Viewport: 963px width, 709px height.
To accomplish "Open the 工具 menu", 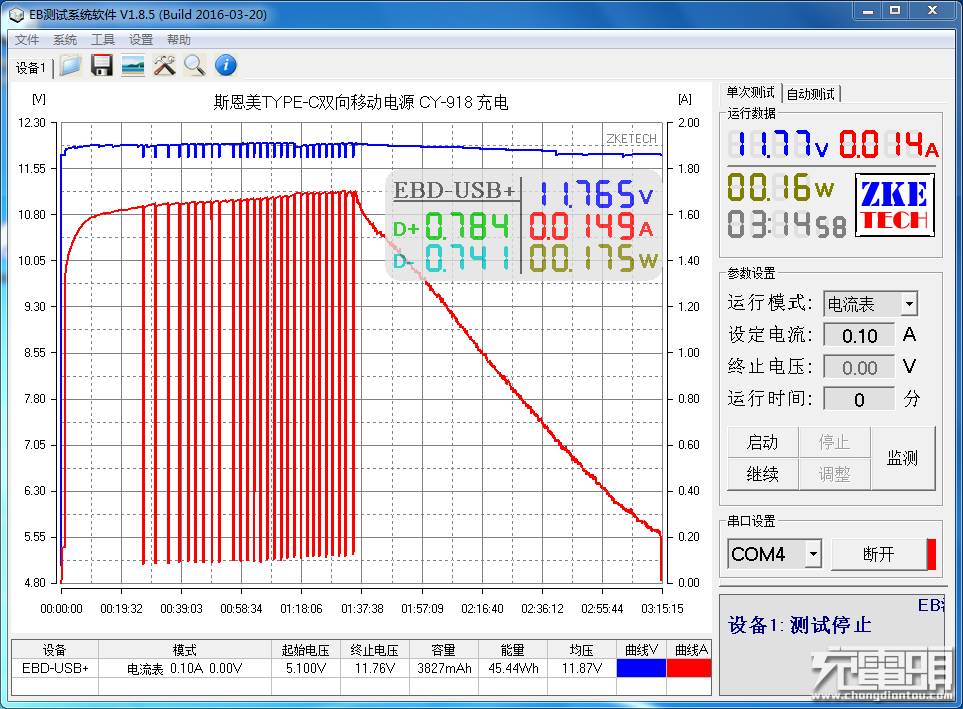I will pos(103,40).
